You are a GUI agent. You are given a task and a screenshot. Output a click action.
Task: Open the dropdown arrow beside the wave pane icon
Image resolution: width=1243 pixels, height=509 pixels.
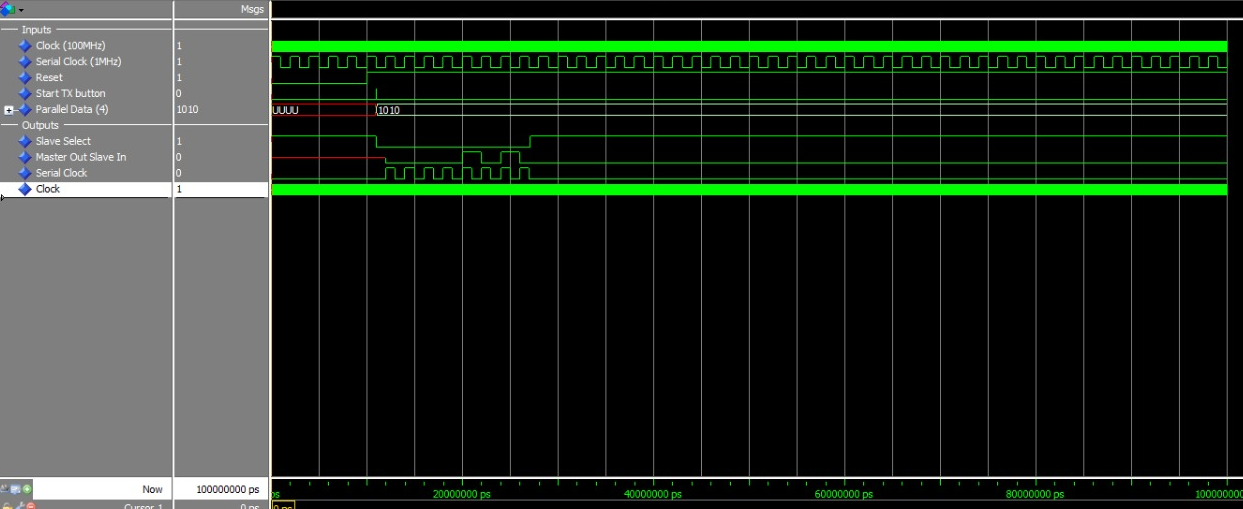pos(20,10)
